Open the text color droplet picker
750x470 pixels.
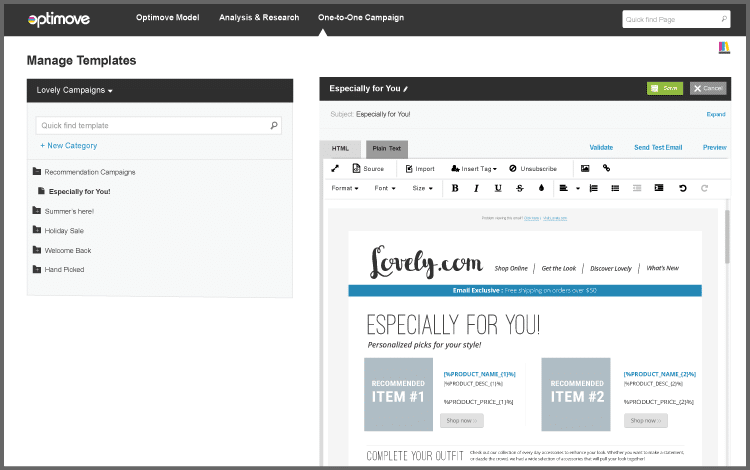(x=541, y=188)
